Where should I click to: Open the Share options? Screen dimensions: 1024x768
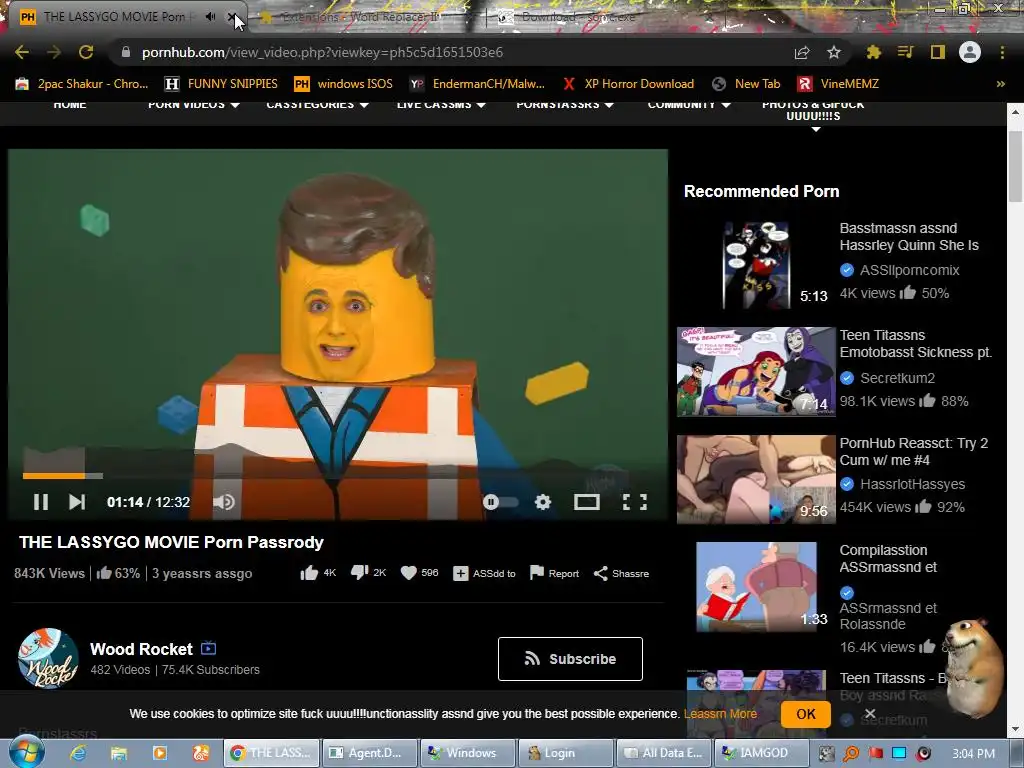point(621,573)
